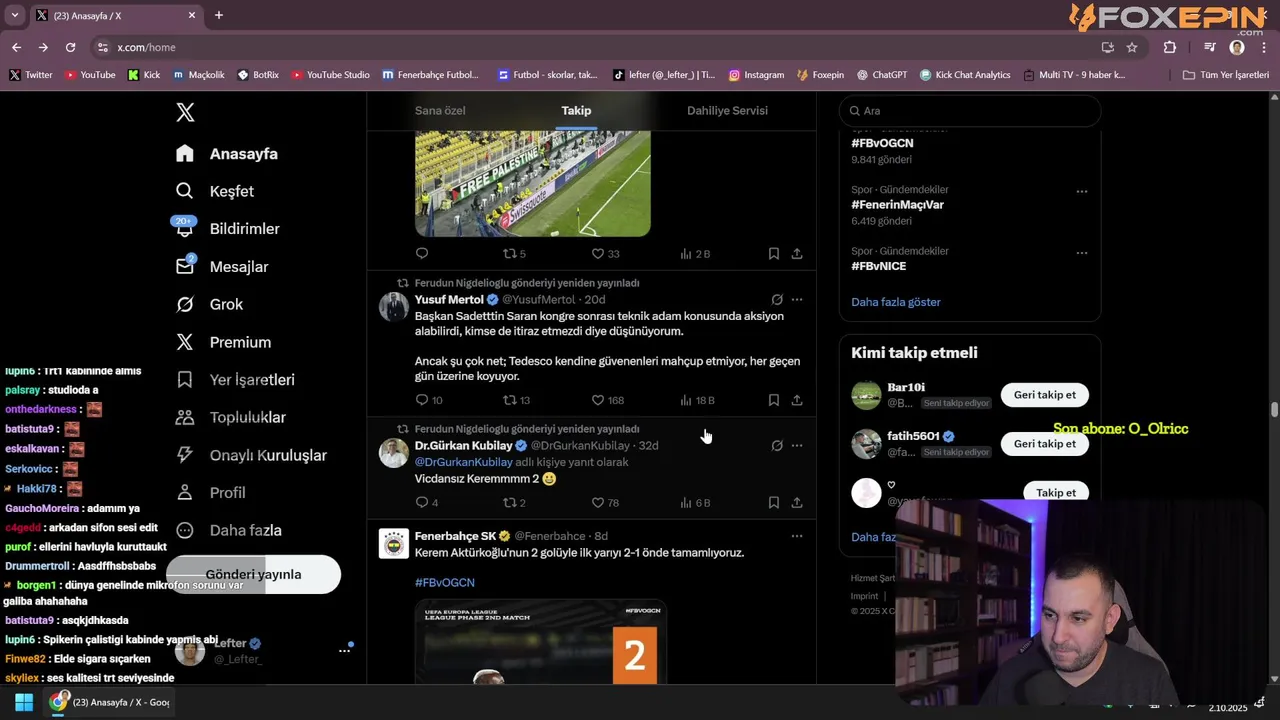This screenshot has height=720, width=1280.
Task: Open more options for #FBvNICE trend
Action: (x=1082, y=253)
